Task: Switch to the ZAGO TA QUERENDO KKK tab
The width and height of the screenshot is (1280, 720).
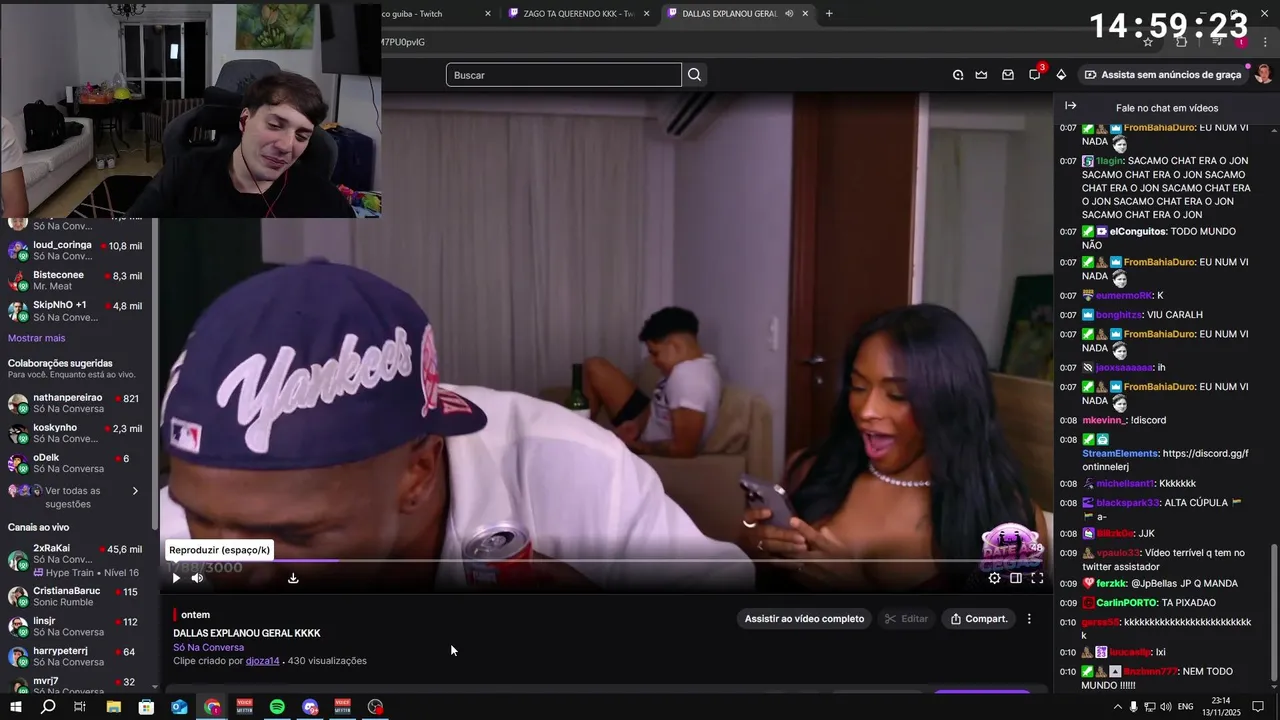Action: tap(578, 14)
